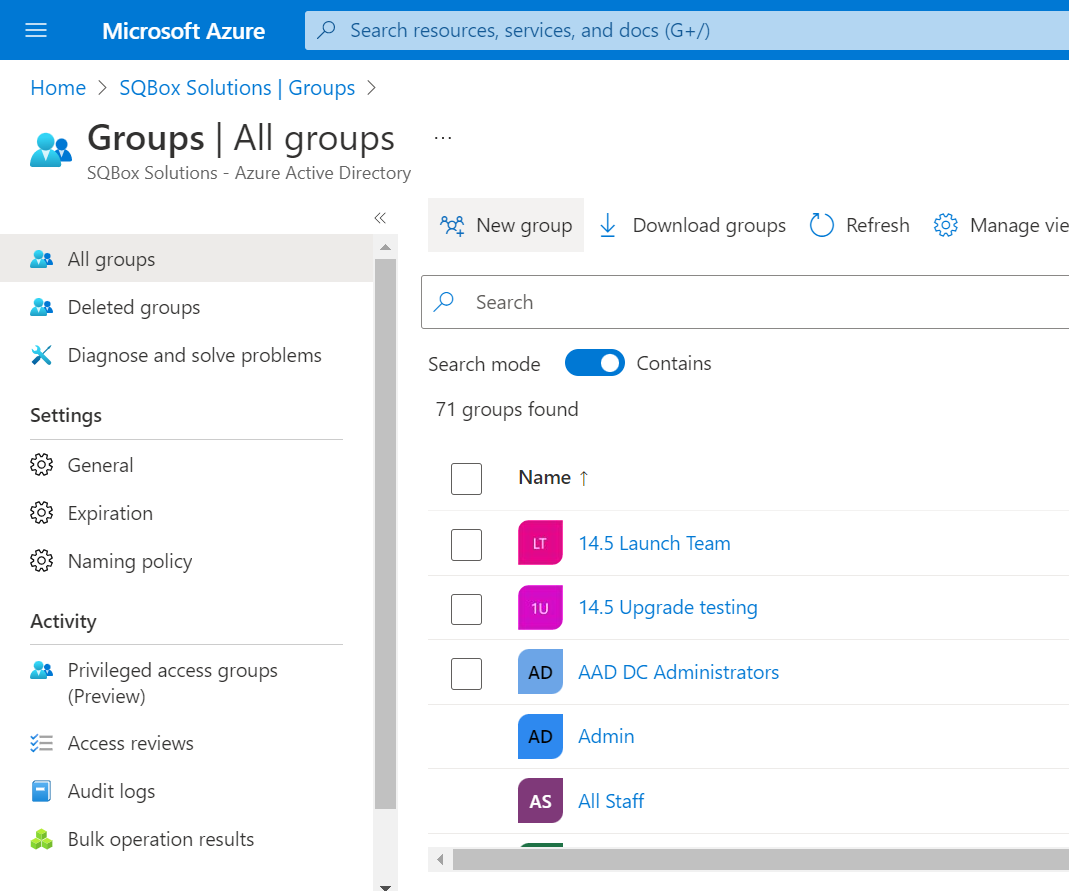Click chevron after SQBox Solutions Groups breadcrumb
Screen dimensions: 1069x891
coord(372,88)
